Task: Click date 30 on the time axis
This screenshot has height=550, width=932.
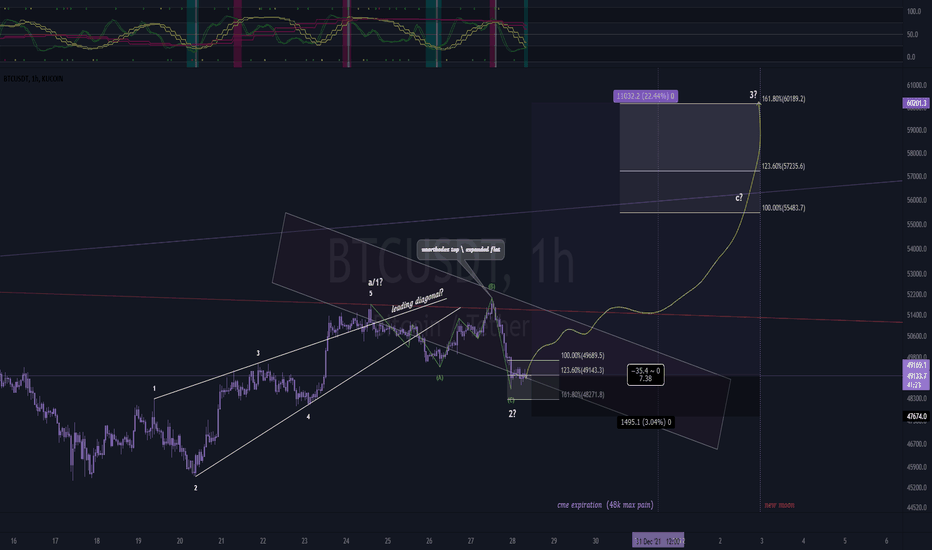Action: tap(596, 541)
